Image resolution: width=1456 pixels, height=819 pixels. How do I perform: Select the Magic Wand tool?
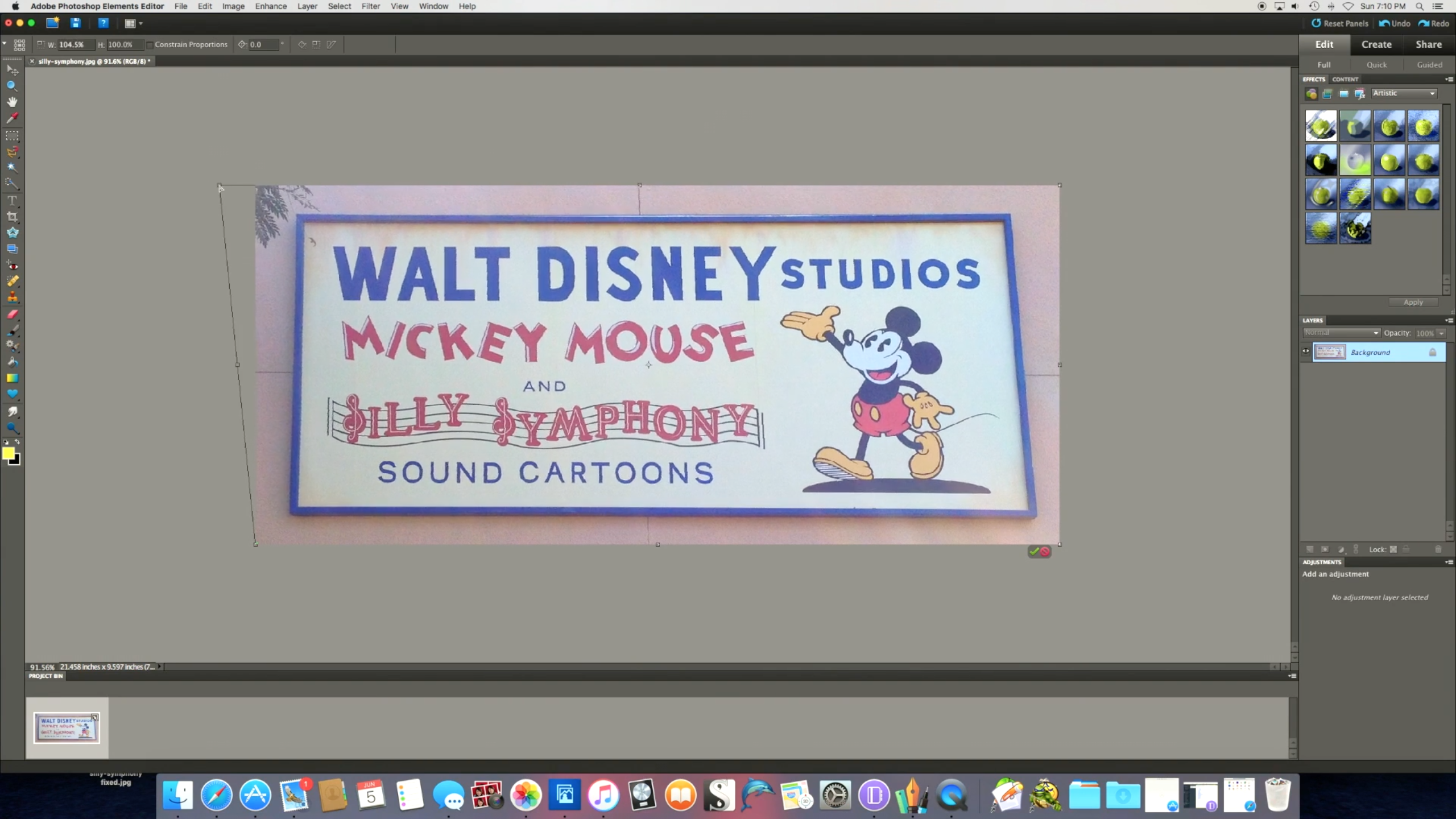12,168
